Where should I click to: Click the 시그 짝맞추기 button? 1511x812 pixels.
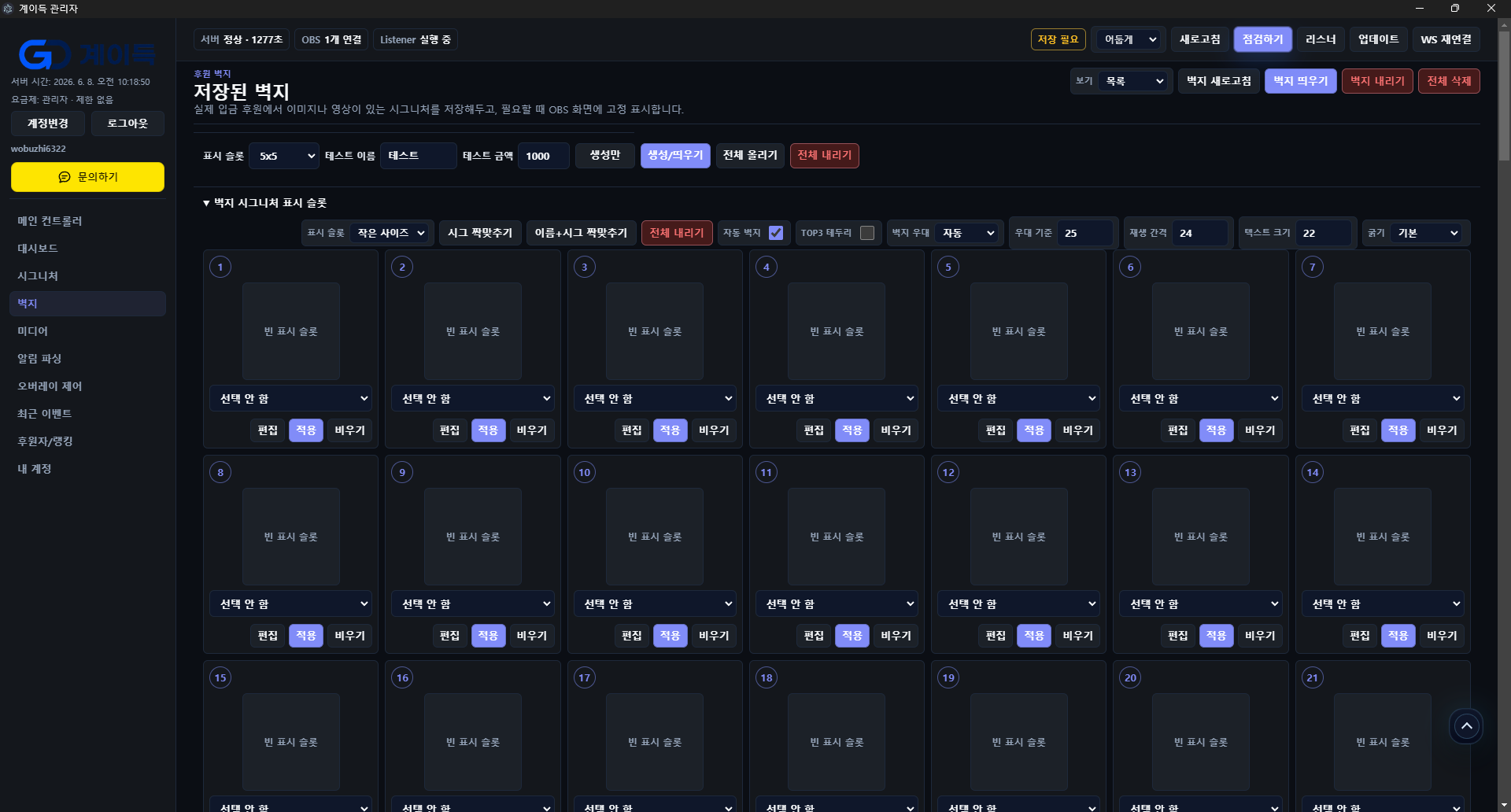(x=480, y=233)
